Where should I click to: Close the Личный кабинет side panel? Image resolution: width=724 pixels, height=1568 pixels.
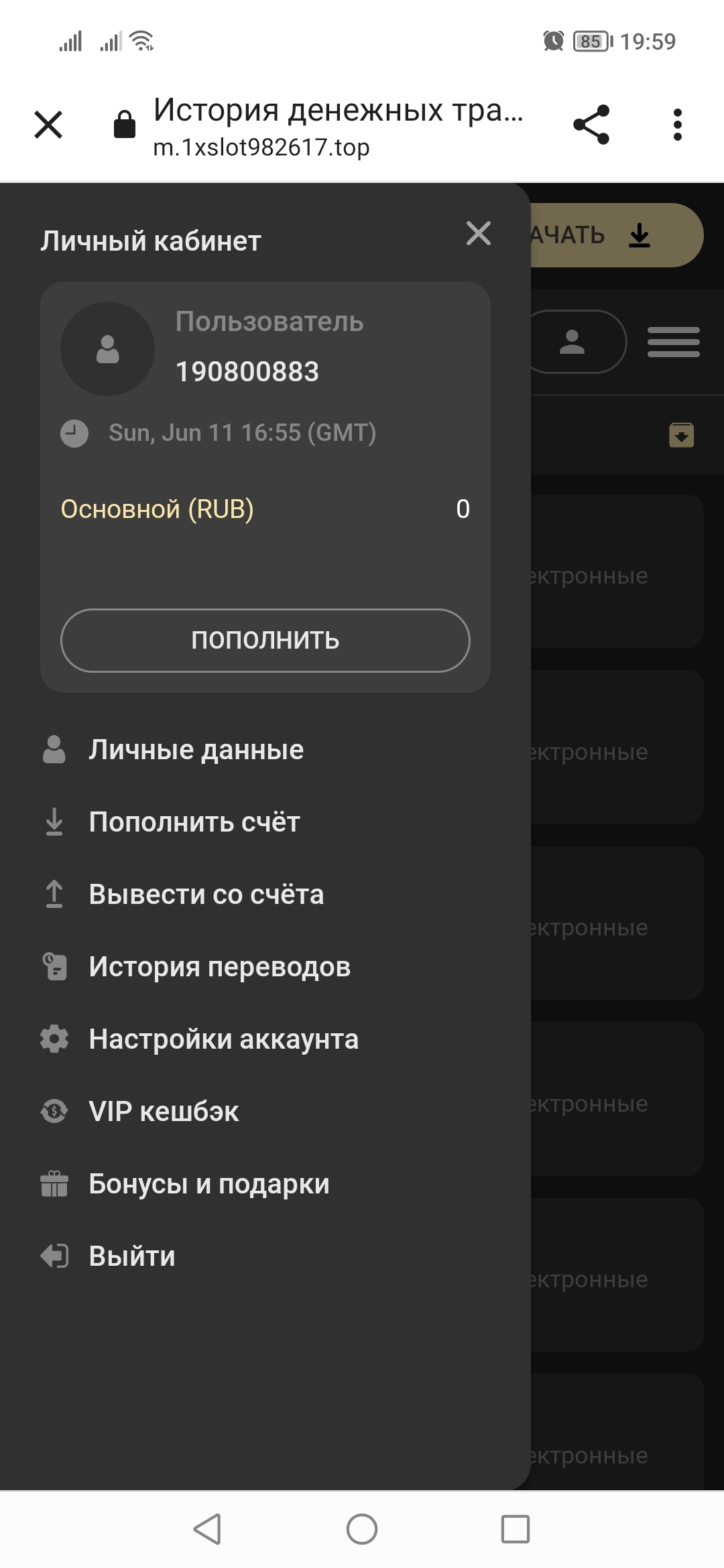click(478, 233)
